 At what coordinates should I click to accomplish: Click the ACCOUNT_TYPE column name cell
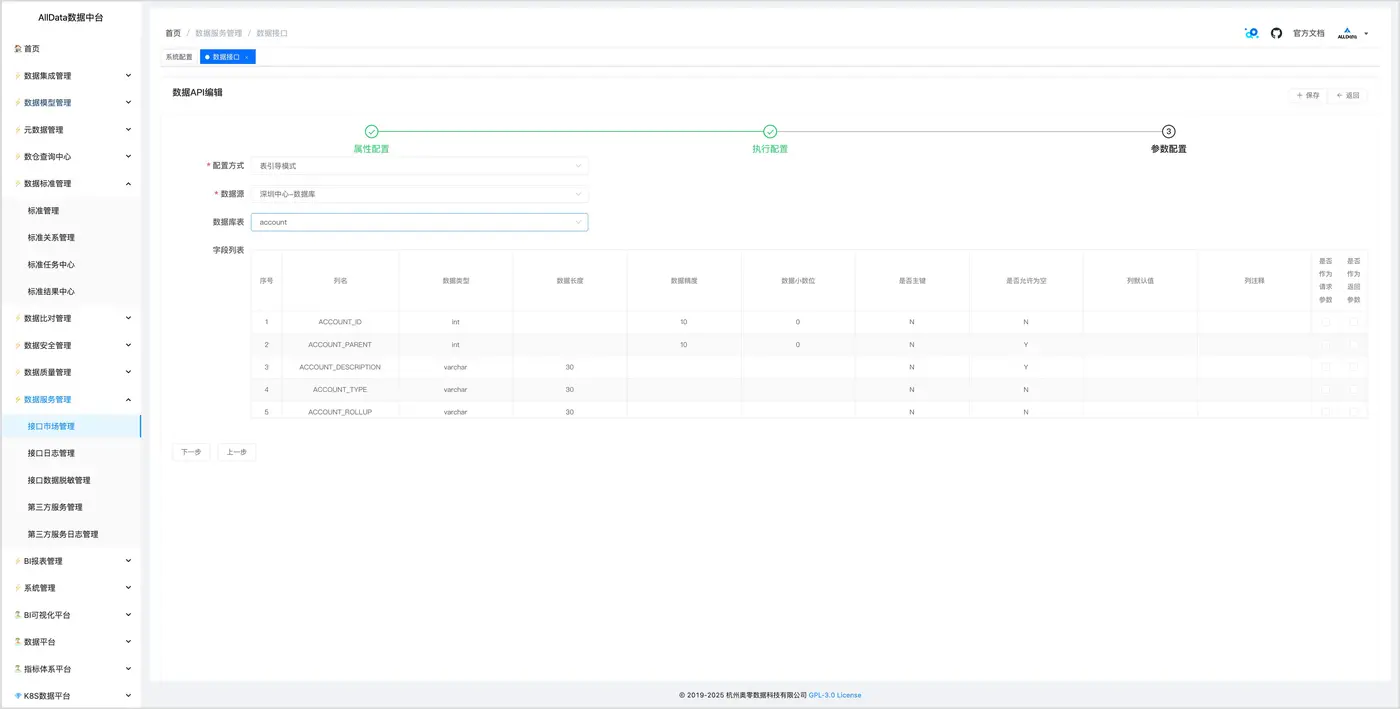click(340, 390)
